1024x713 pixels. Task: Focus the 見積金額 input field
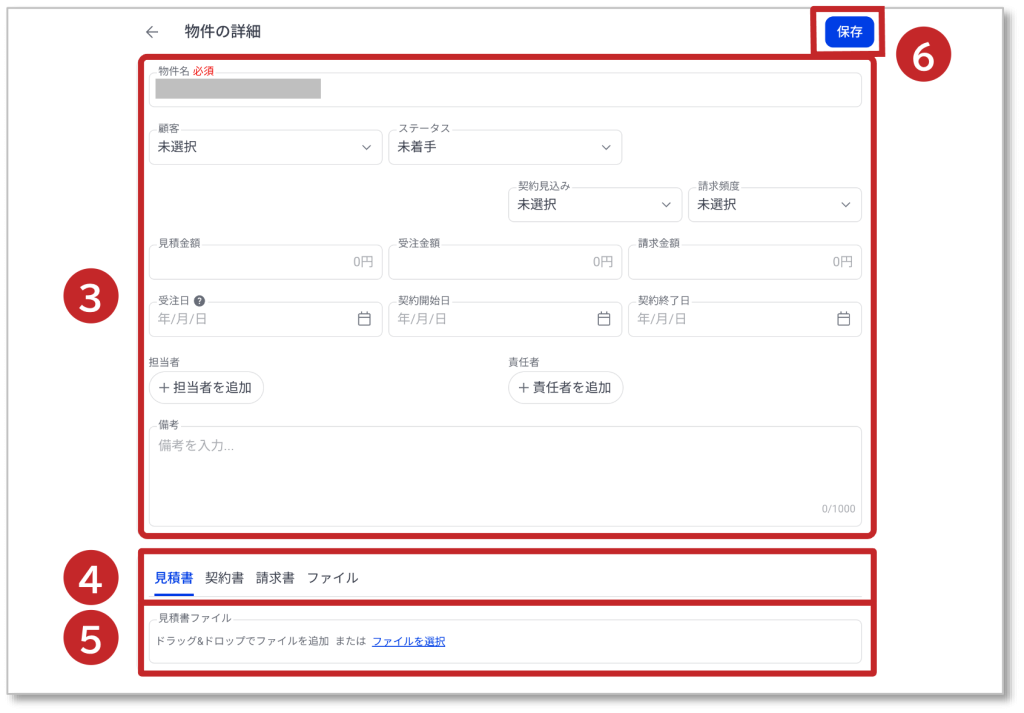click(265, 262)
